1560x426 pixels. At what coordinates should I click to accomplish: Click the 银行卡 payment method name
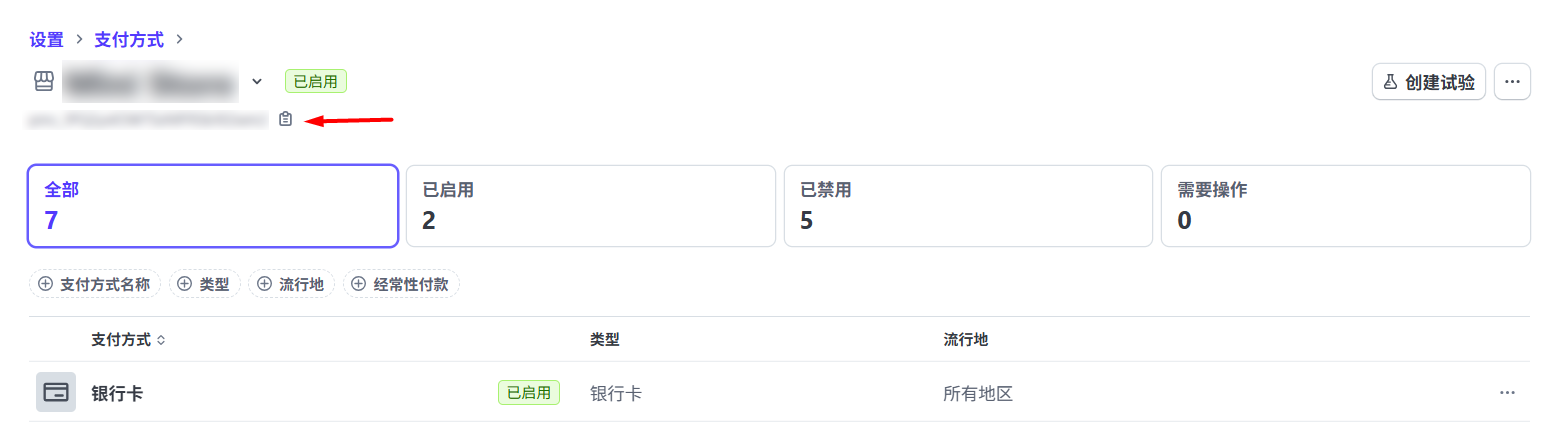(117, 393)
